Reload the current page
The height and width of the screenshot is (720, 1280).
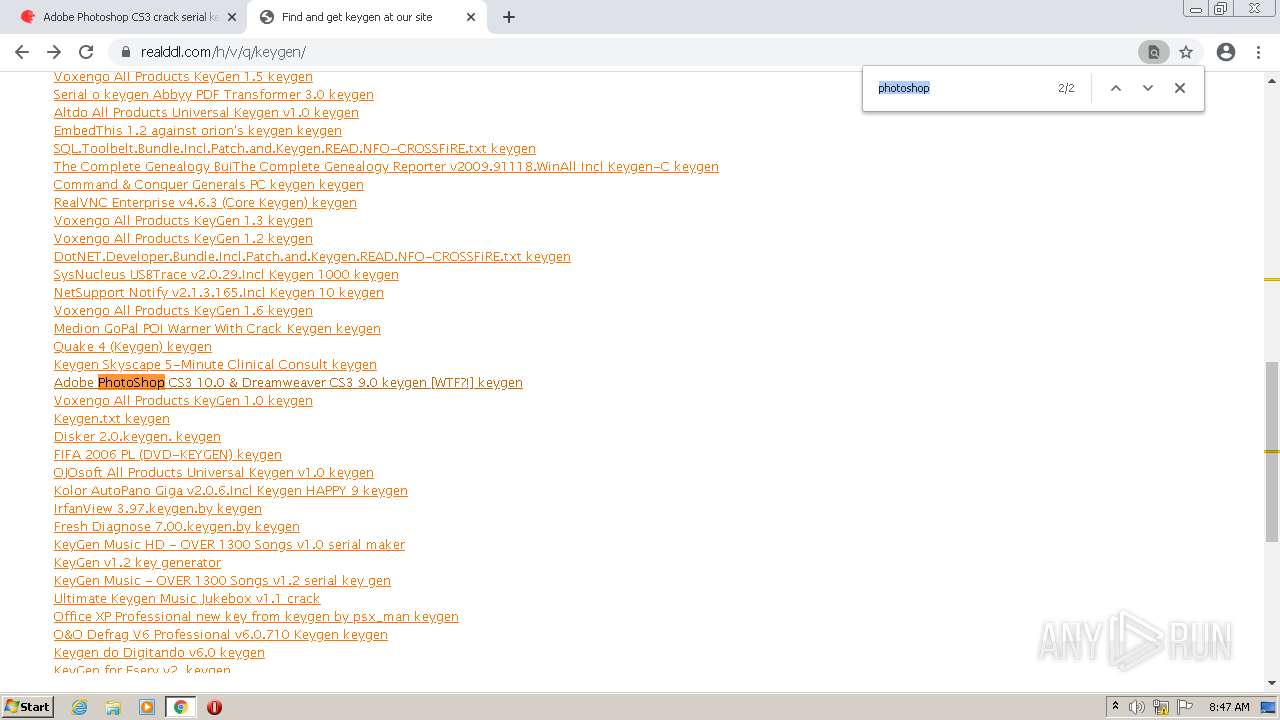click(x=86, y=52)
